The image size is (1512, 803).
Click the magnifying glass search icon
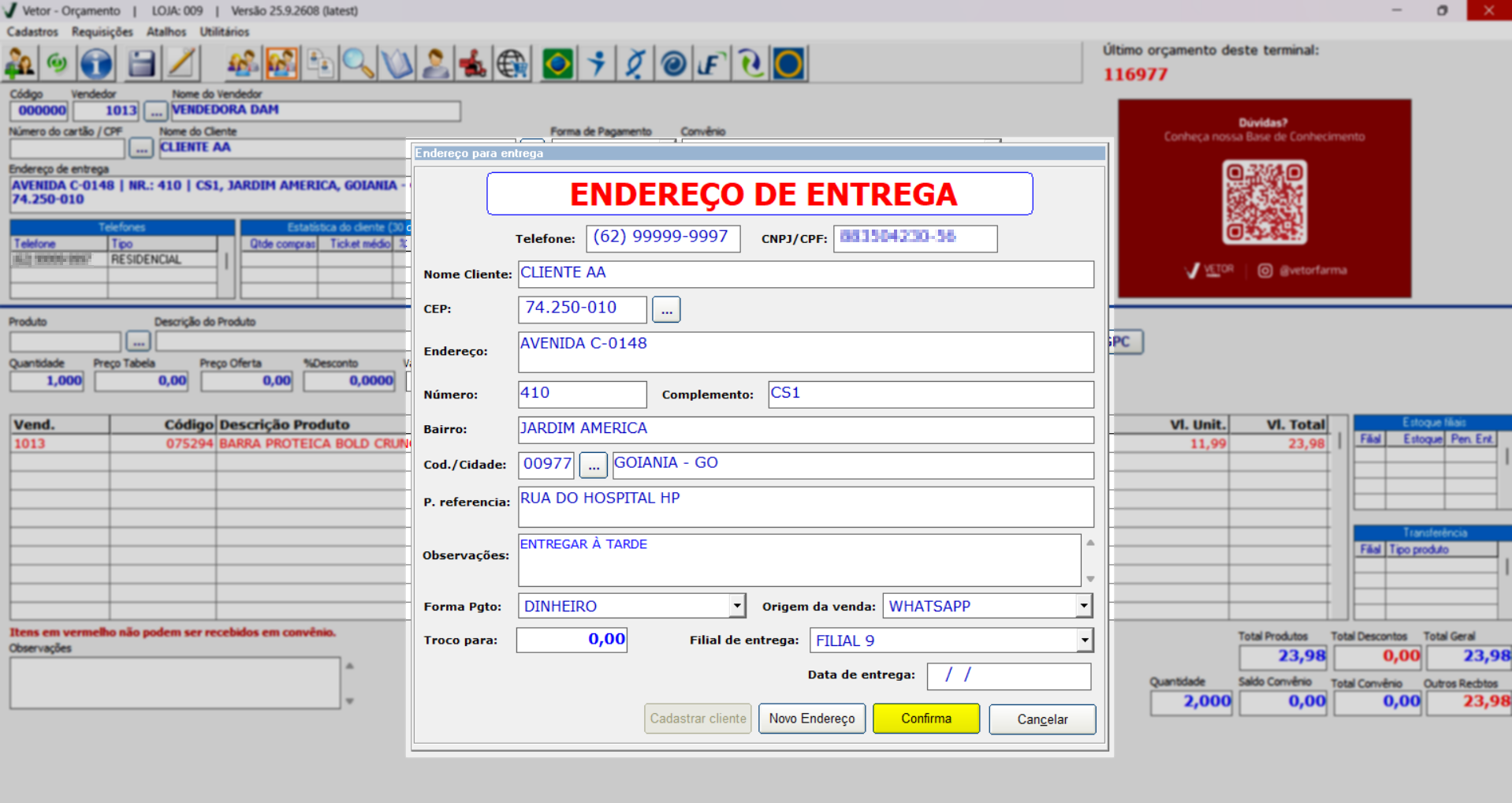click(358, 64)
